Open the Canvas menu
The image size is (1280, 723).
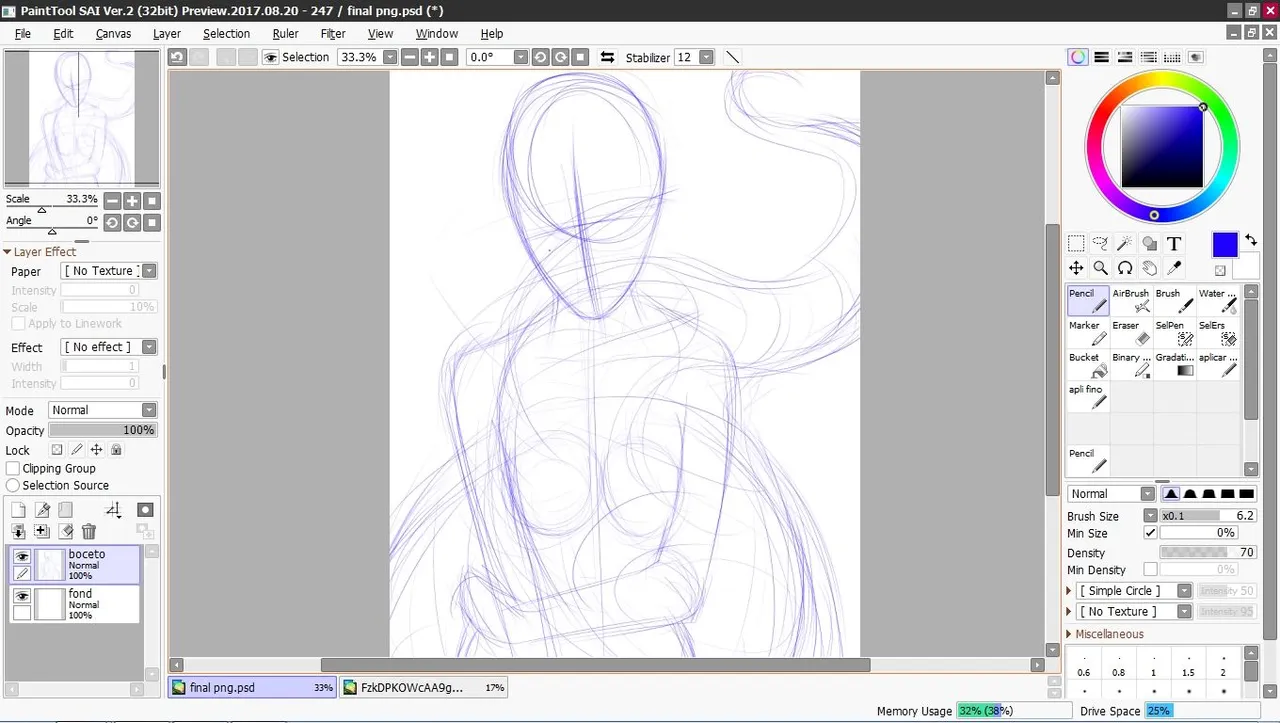point(113,34)
